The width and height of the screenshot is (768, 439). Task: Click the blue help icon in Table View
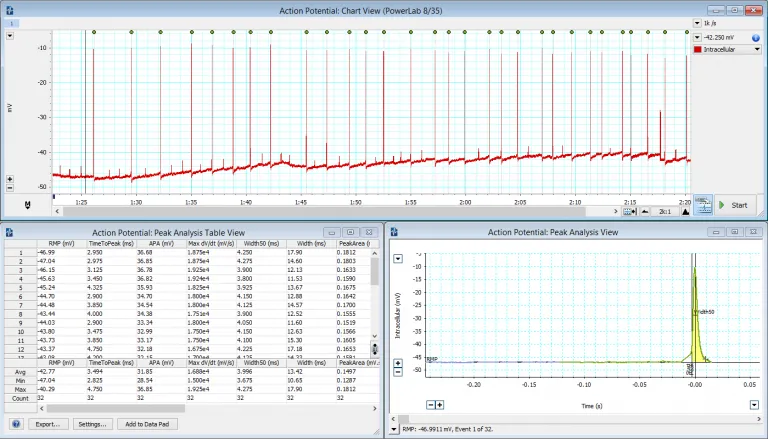(x=15, y=424)
